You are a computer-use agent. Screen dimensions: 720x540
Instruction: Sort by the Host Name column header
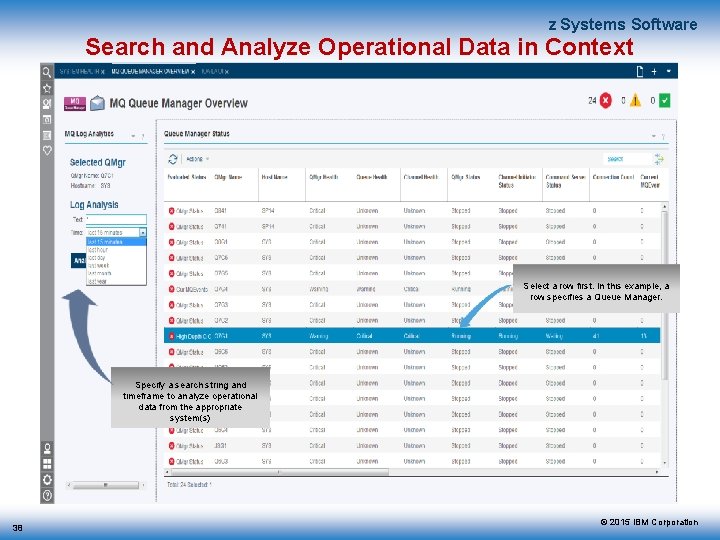tap(275, 177)
